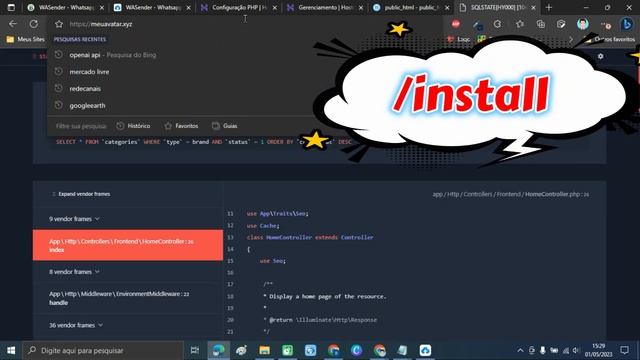Expand the 9 vendor frames group
This screenshot has width=640, height=360.
pyautogui.click(x=74, y=219)
